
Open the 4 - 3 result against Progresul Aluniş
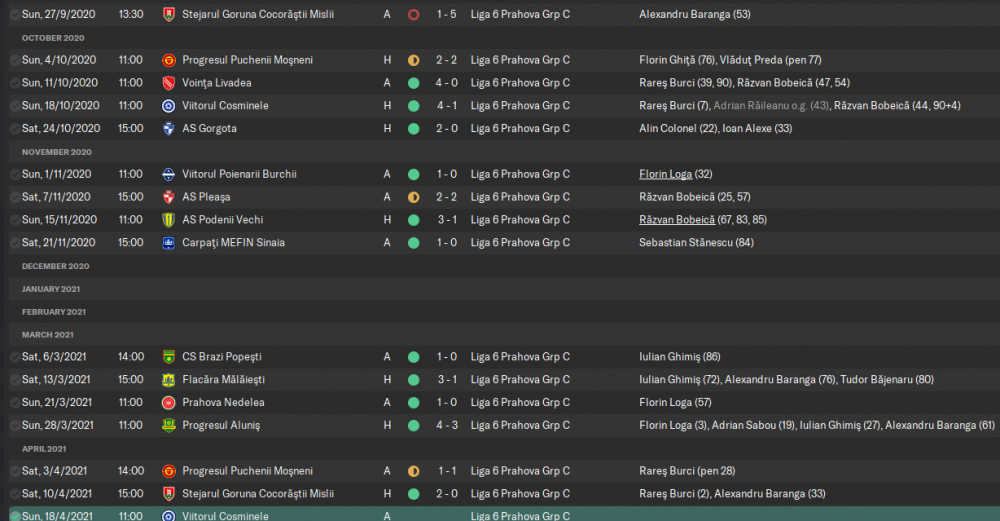pyautogui.click(x=447, y=425)
